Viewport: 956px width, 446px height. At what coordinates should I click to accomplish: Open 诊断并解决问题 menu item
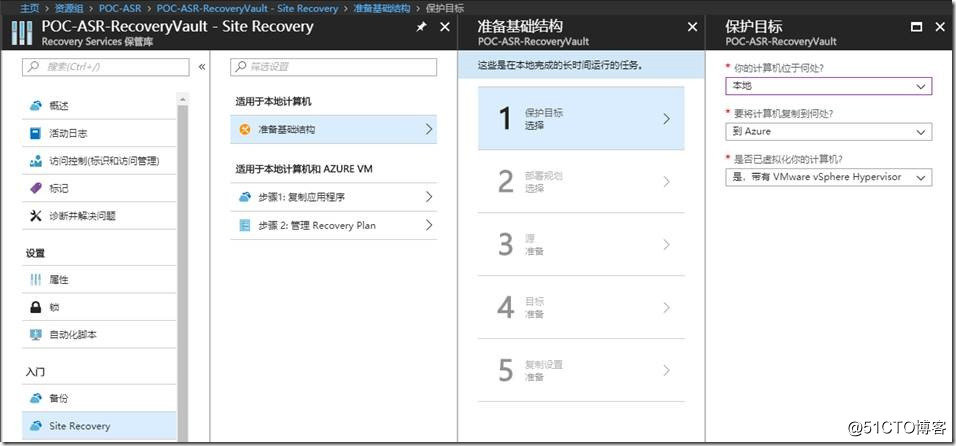pyautogui.click(x=99, y=216)
